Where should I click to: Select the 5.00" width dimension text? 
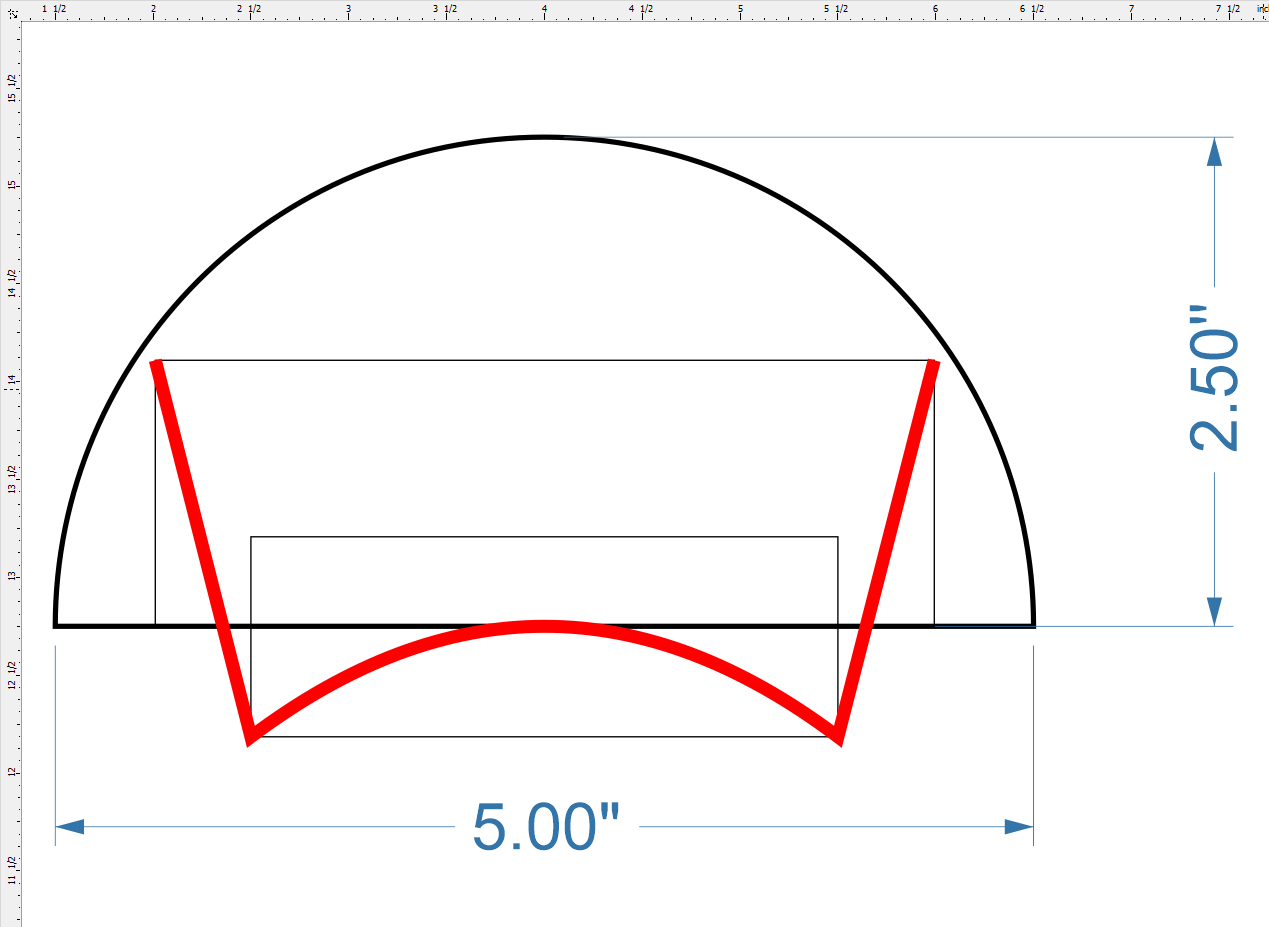pos(547,827)
